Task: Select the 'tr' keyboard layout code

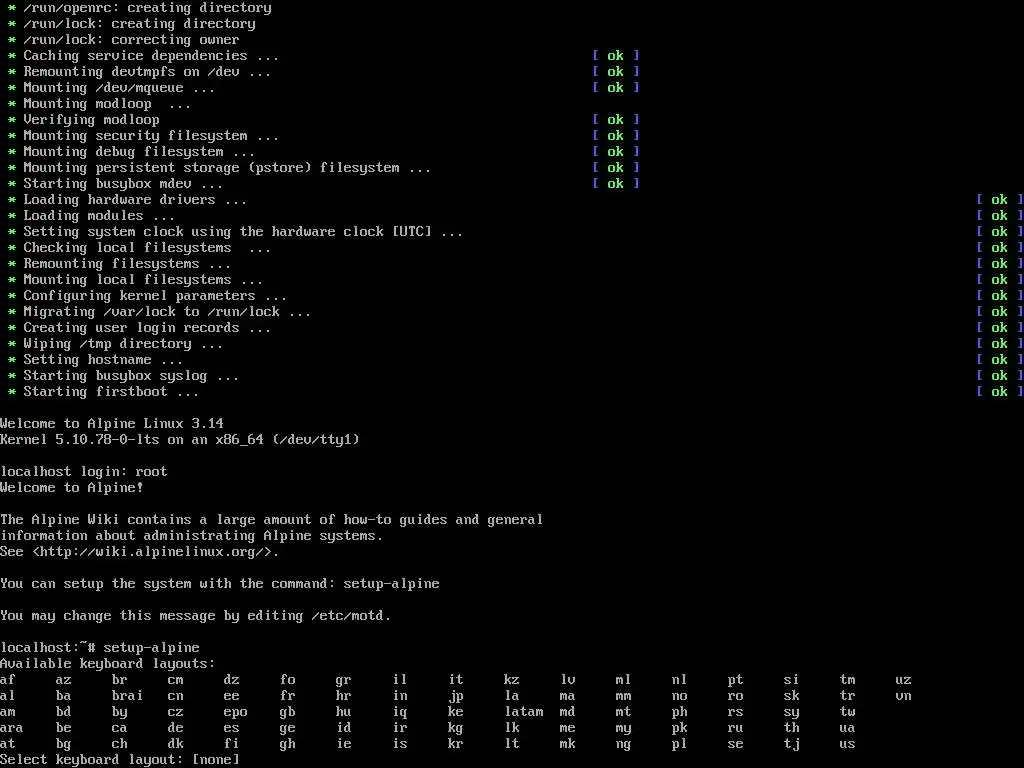Action: [x=847, y=696]
